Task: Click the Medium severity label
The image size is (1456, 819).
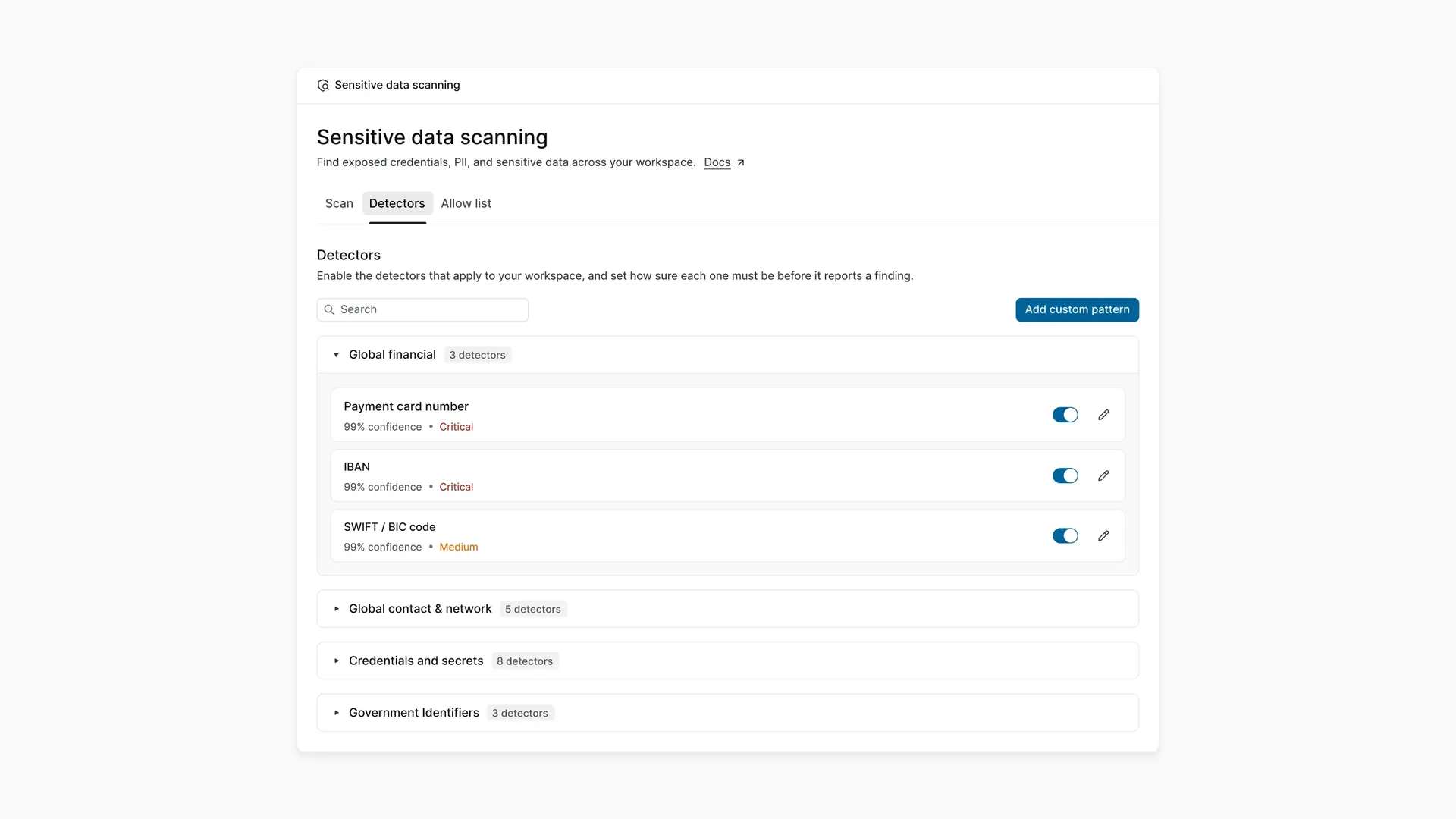Action: coord(458,547)
